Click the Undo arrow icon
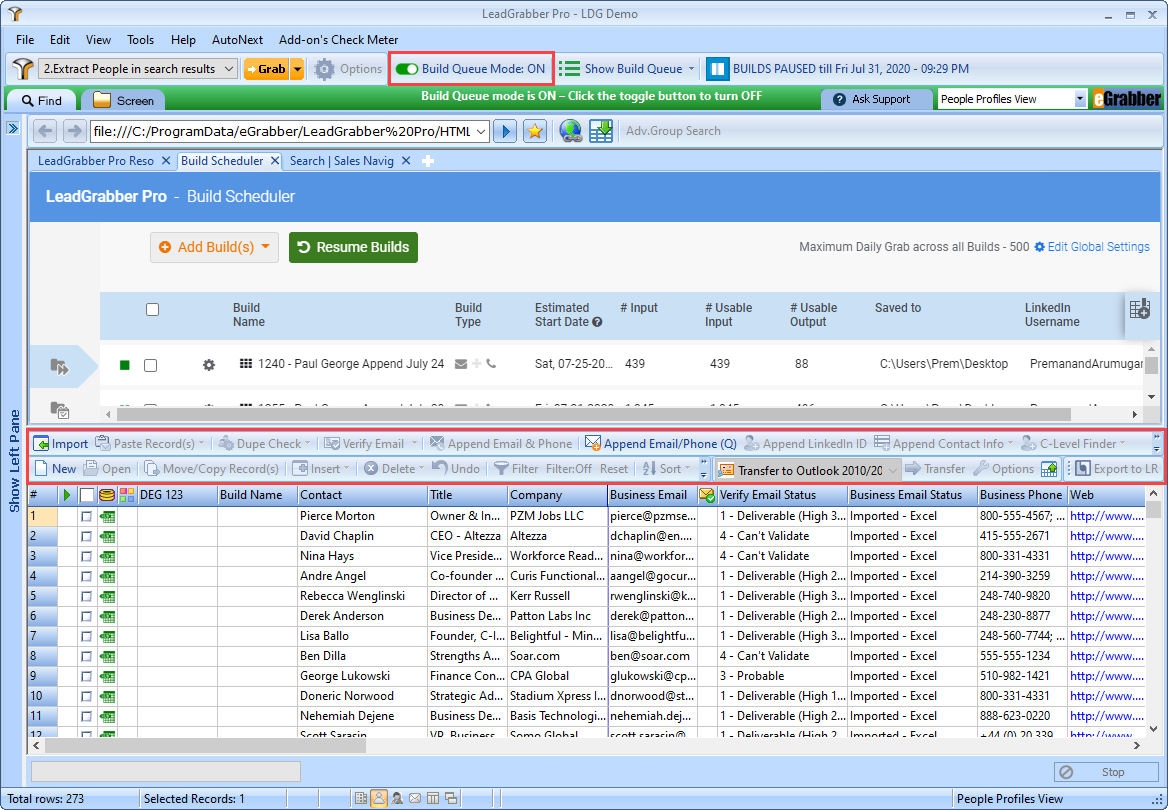The width and height of the screenshot is (1168, 810). [439, 468]
